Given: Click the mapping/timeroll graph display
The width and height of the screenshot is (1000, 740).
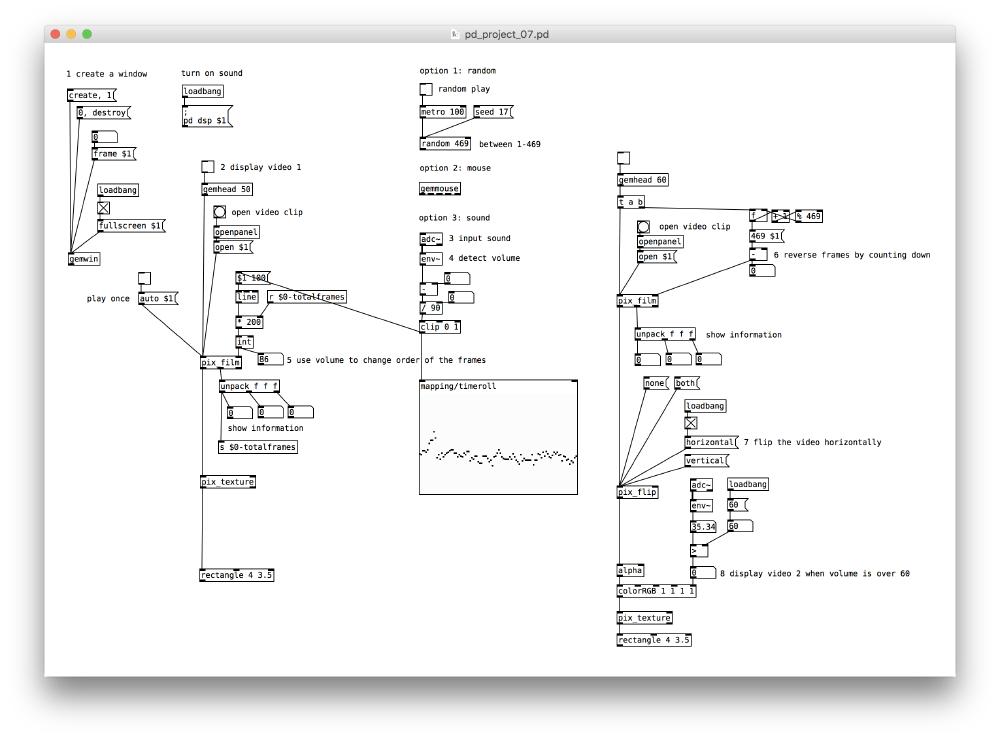Looking at the screenshot, I should pyautogui.click(x=498, y=442).
